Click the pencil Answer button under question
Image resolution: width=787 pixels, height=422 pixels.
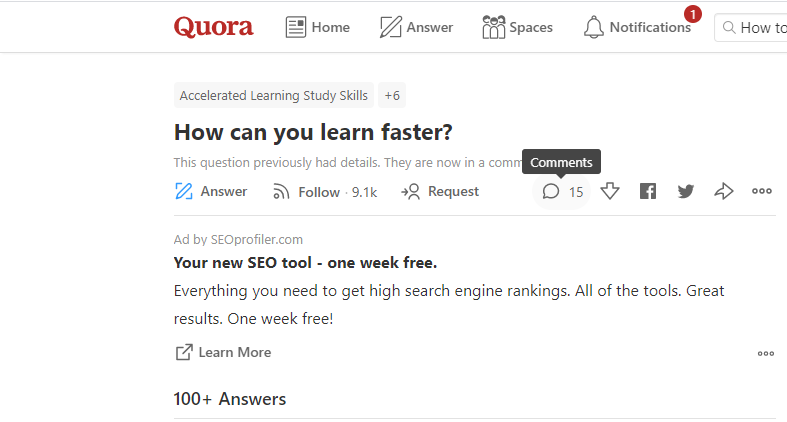[211, 192]
